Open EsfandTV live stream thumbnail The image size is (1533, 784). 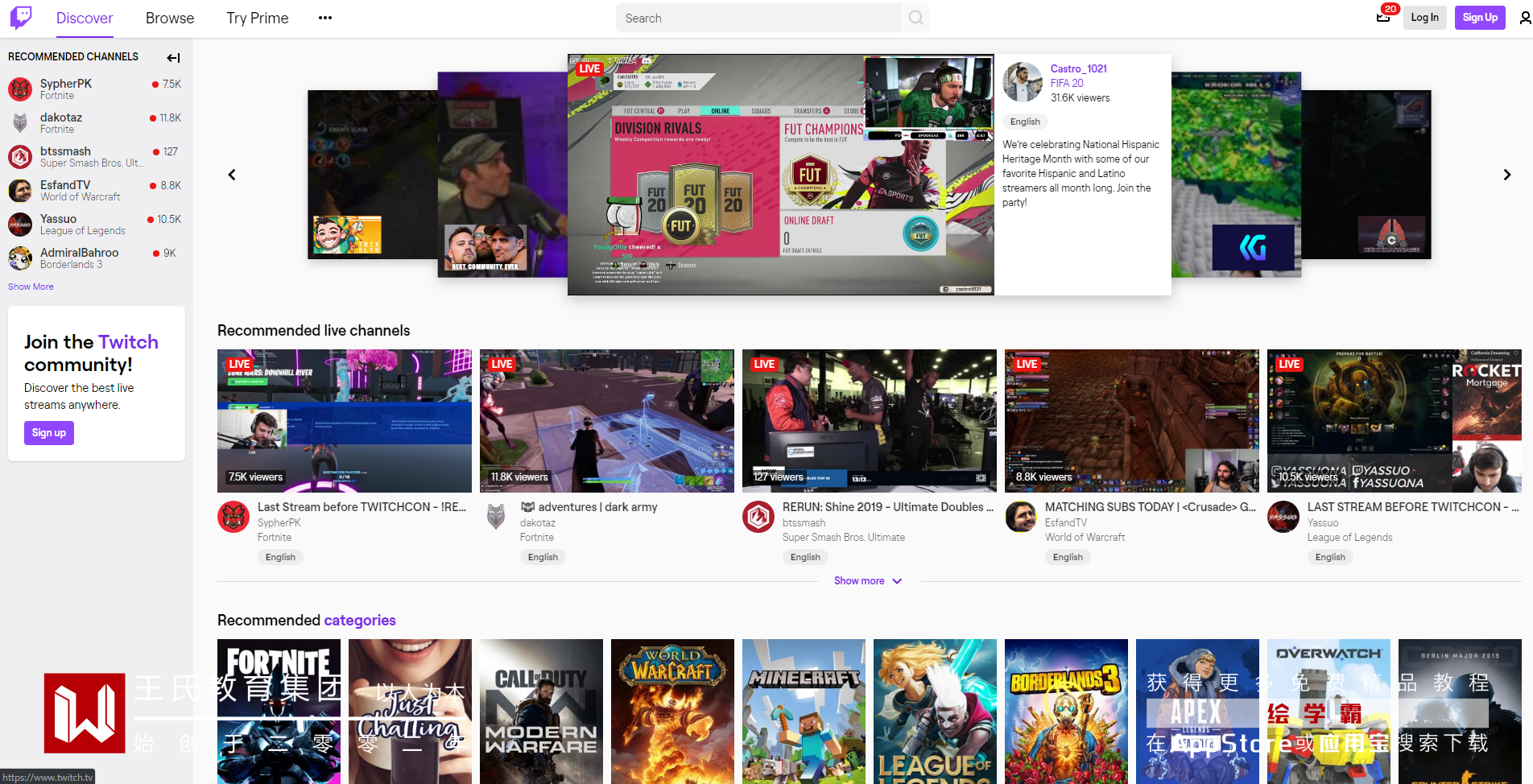pyautogui.click(x=1132, y=421)
